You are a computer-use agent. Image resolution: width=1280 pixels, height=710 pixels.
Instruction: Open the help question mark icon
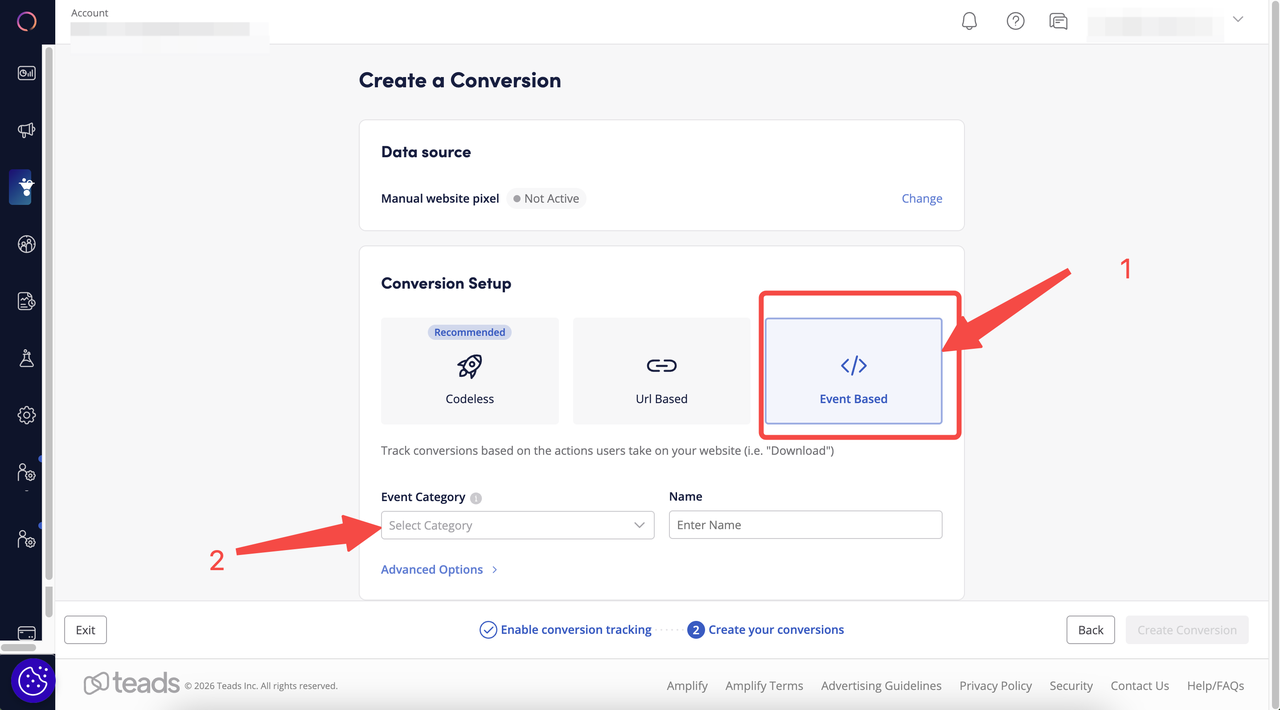pyautogui.click(x=1015, y=21)
